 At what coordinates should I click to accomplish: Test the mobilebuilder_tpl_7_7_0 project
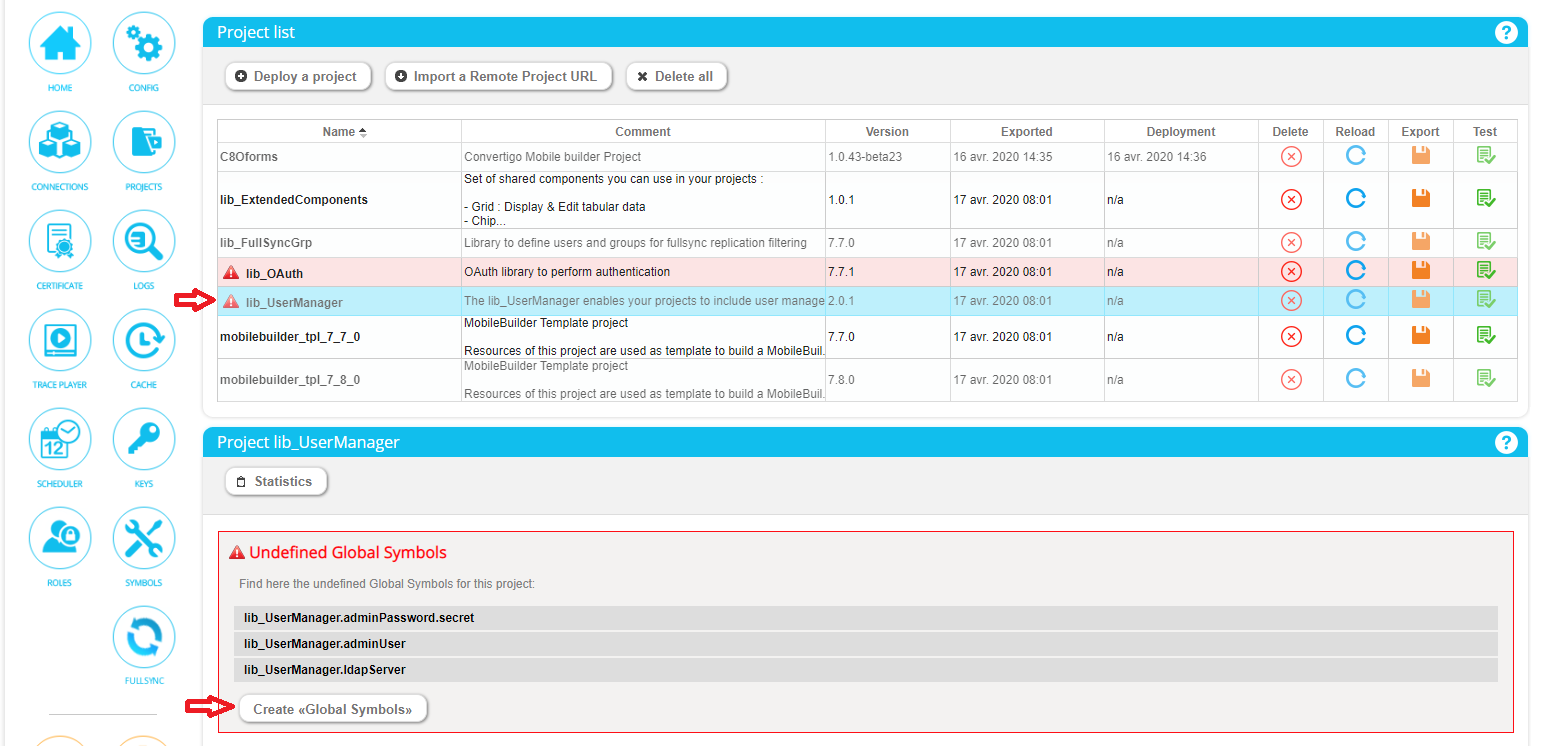[1485, 337]
